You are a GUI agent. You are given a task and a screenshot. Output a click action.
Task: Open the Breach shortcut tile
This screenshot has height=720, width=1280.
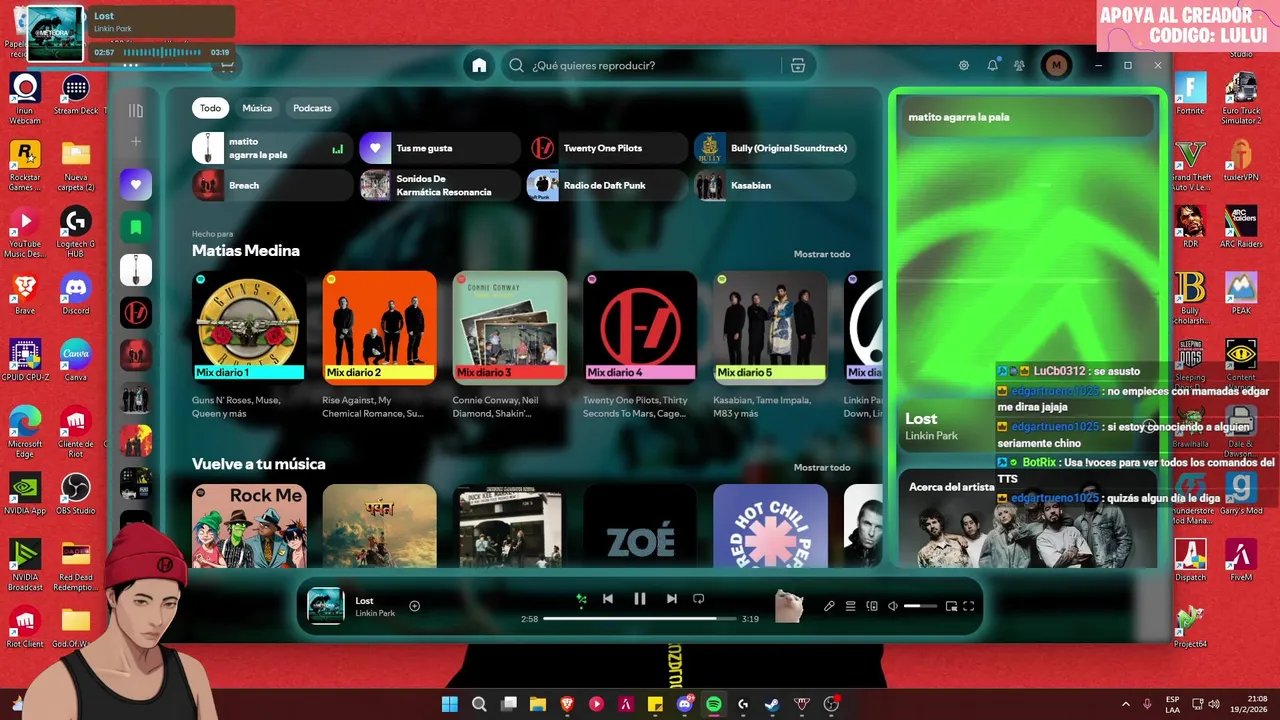point(272,185)
